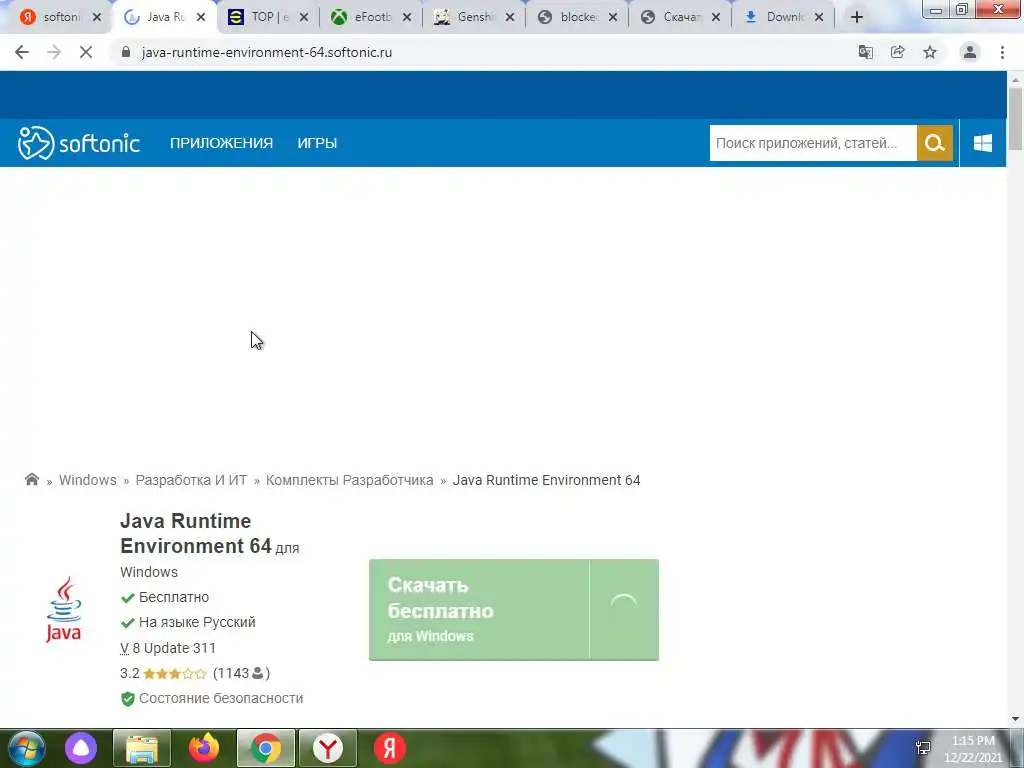The image size is (1024, 768).
Task: Click the Windows breadcrumb link
Action: (88, 480)
